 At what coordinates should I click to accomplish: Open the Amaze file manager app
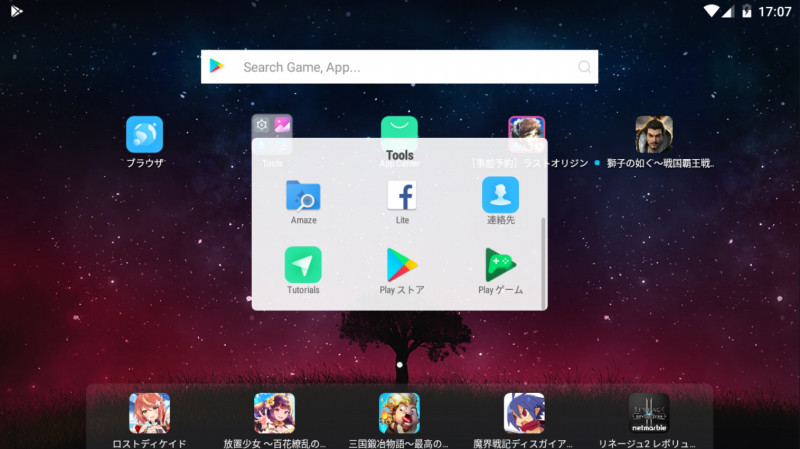(303, 195)
